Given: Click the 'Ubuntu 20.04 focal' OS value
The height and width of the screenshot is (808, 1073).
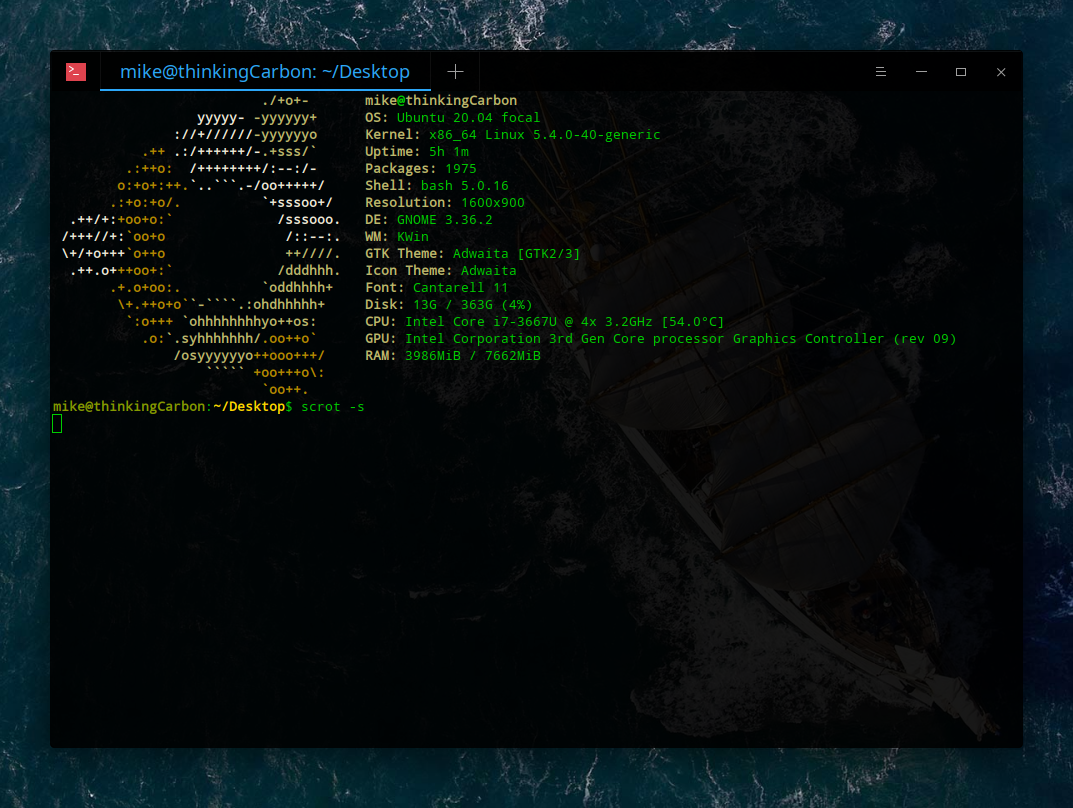Looking at the screenshot, I should click(x=468, y=118).
